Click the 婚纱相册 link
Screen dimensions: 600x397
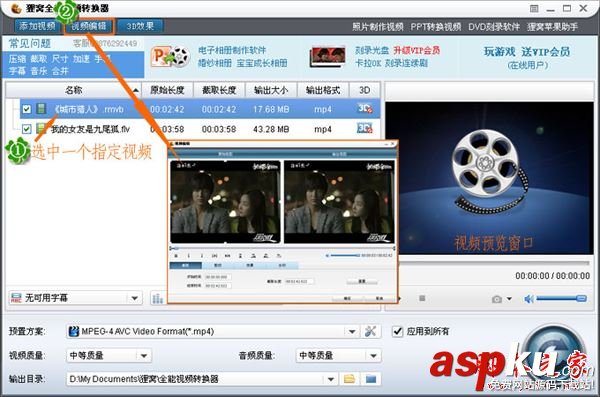[x=215, y=63]
